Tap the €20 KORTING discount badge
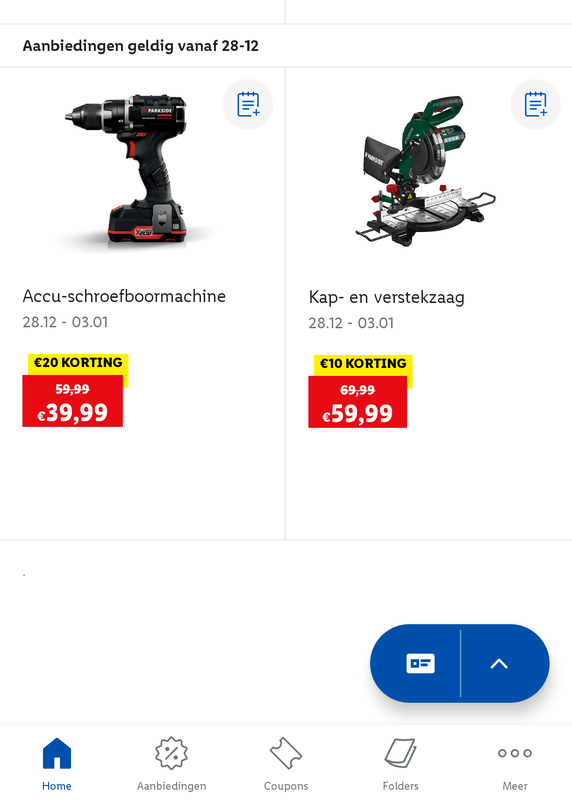The height and width of the screenshot is (800, 572). pyautogui.click(x=78, y=363)
